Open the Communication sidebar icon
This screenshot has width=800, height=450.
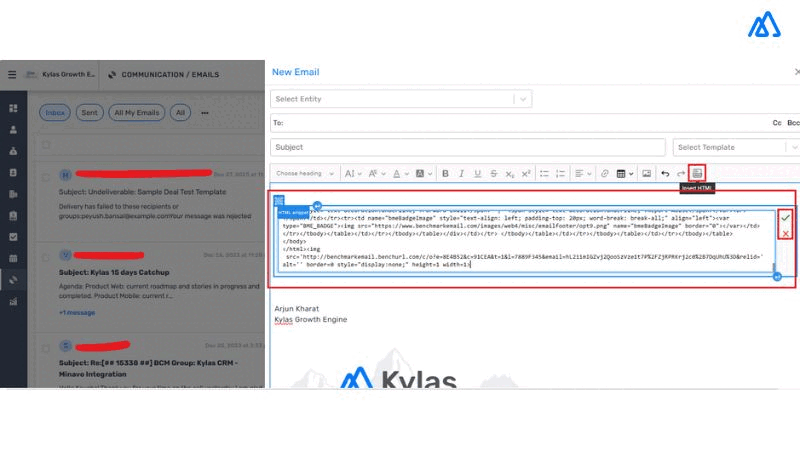[x=13, y=280]
